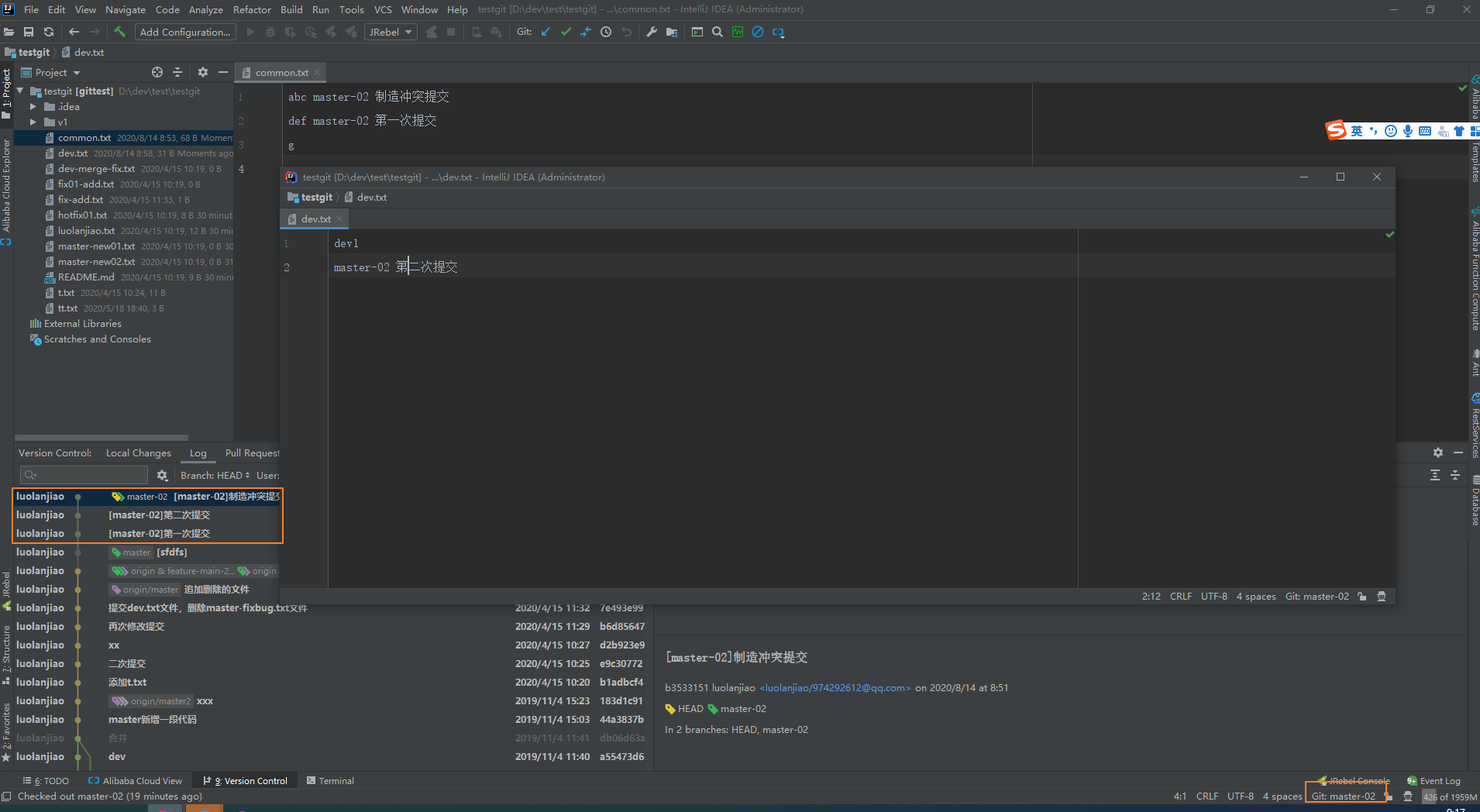
Task: Click the Synchronize refresh icon
Action: [49, 32]
